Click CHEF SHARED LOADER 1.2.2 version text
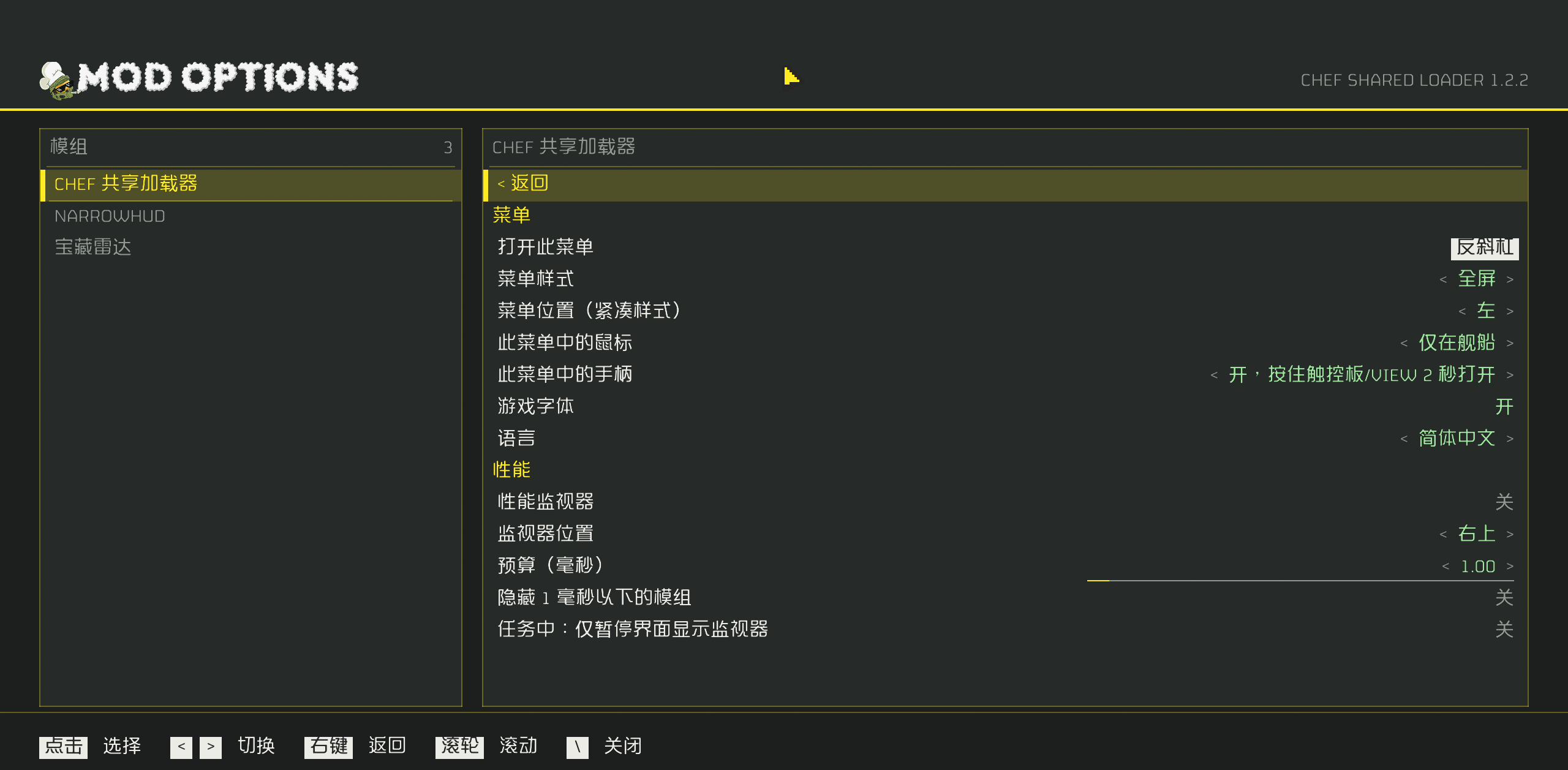The height and width of the screenshot is (770, 1568). pos(1414,80)
